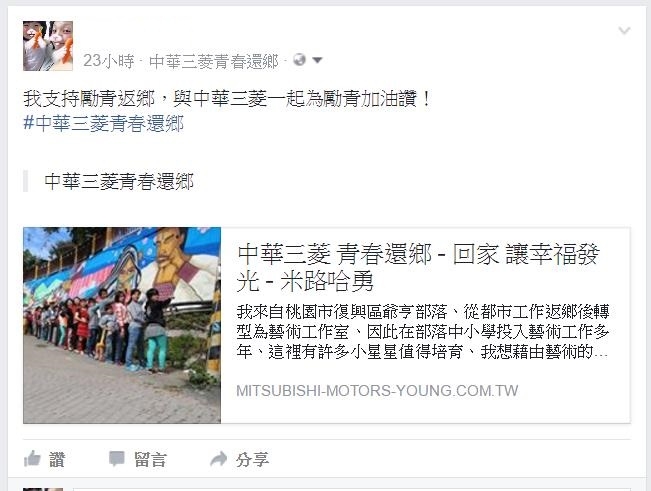Click the quoted 中華三菱青春還鄉 text
Viewport: 651px width, 491px height.
click(119, 181)
